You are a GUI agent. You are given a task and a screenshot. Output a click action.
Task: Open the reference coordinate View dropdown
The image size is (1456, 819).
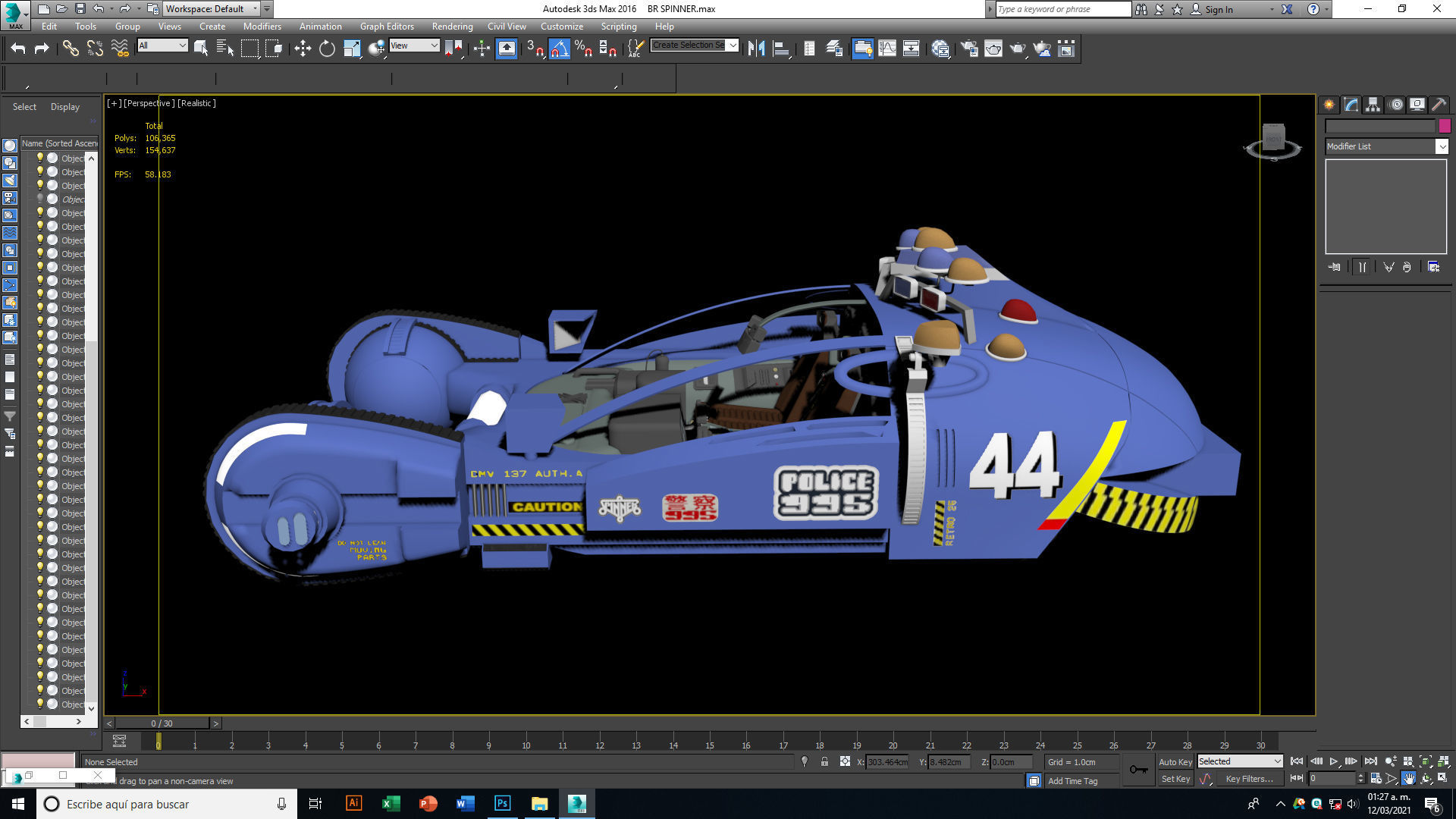coord(414,45)
